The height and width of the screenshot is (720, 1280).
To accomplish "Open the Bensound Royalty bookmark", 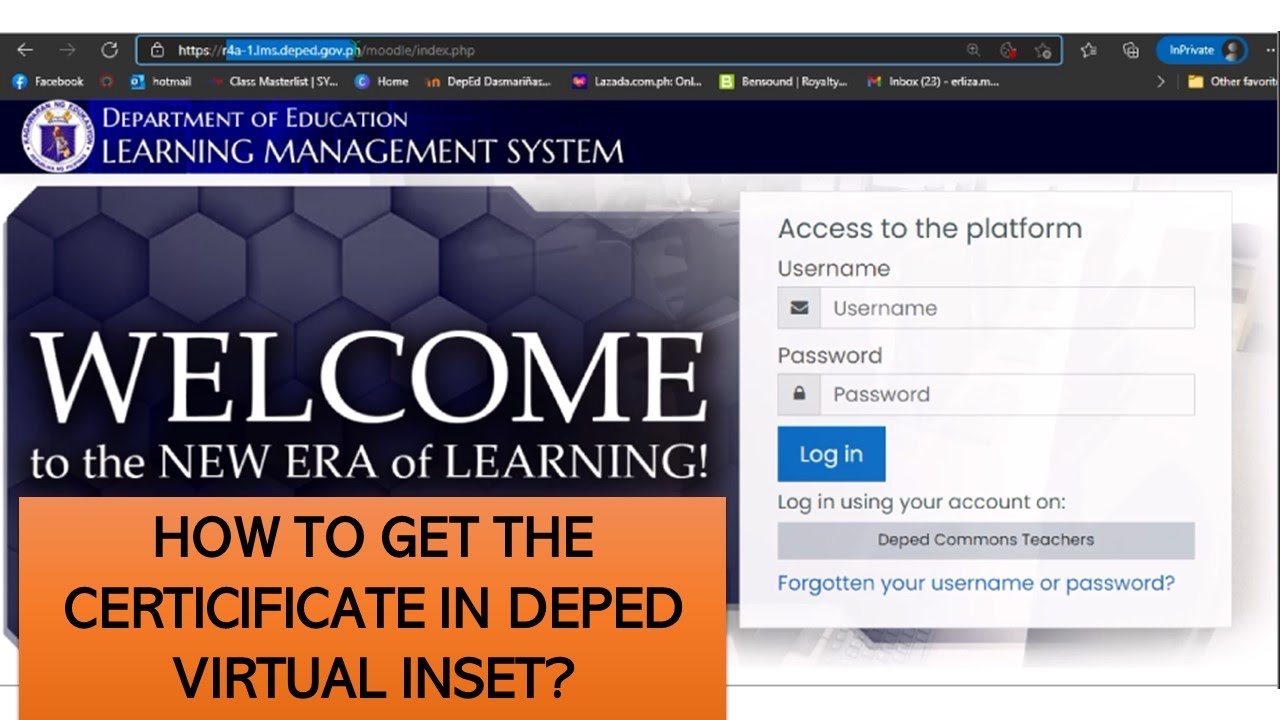I will (x=783, y=82).
